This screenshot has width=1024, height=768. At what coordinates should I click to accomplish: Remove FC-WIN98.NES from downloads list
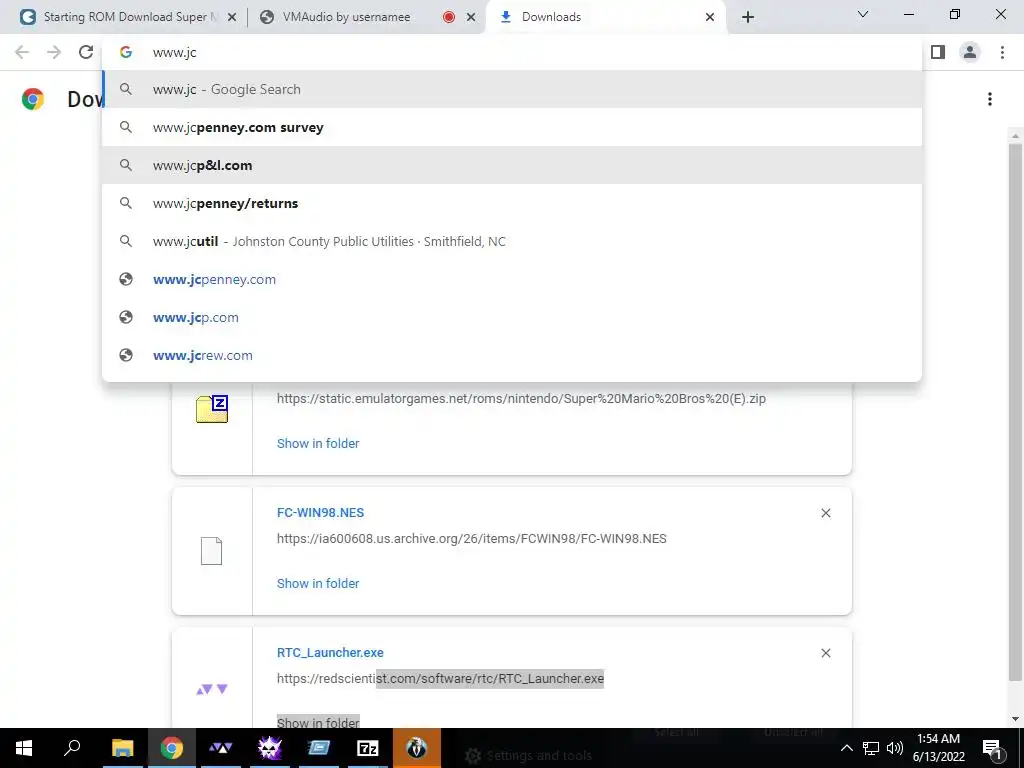(x=825, y=513)
